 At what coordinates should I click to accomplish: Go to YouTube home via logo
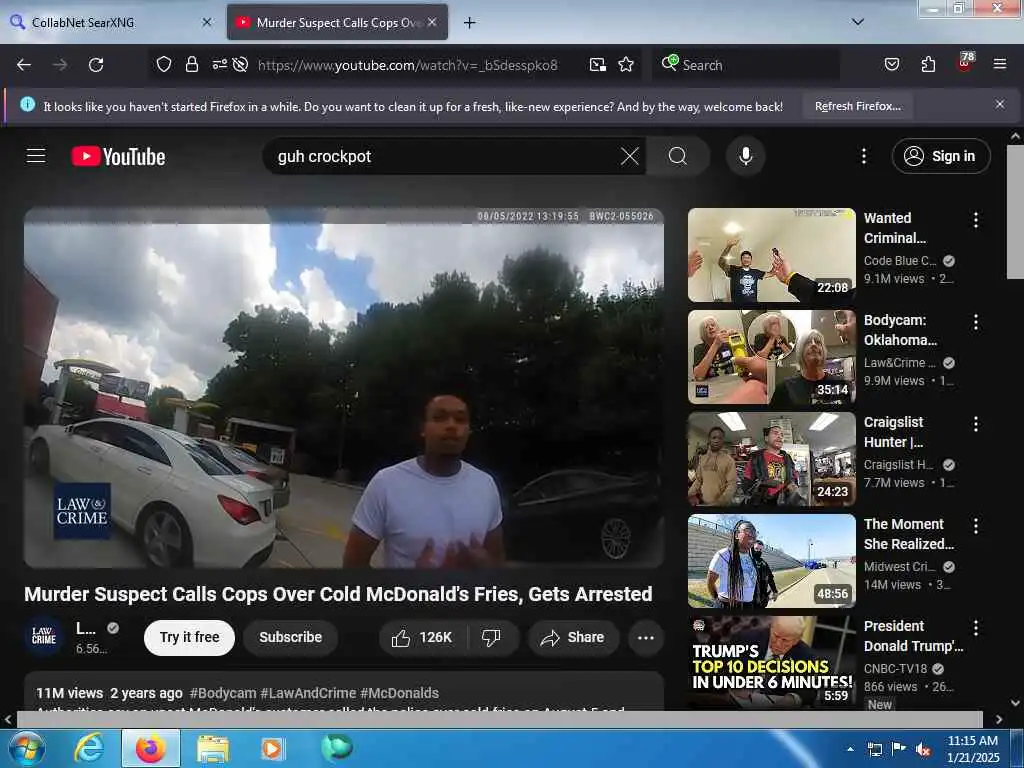click(118, 157)
